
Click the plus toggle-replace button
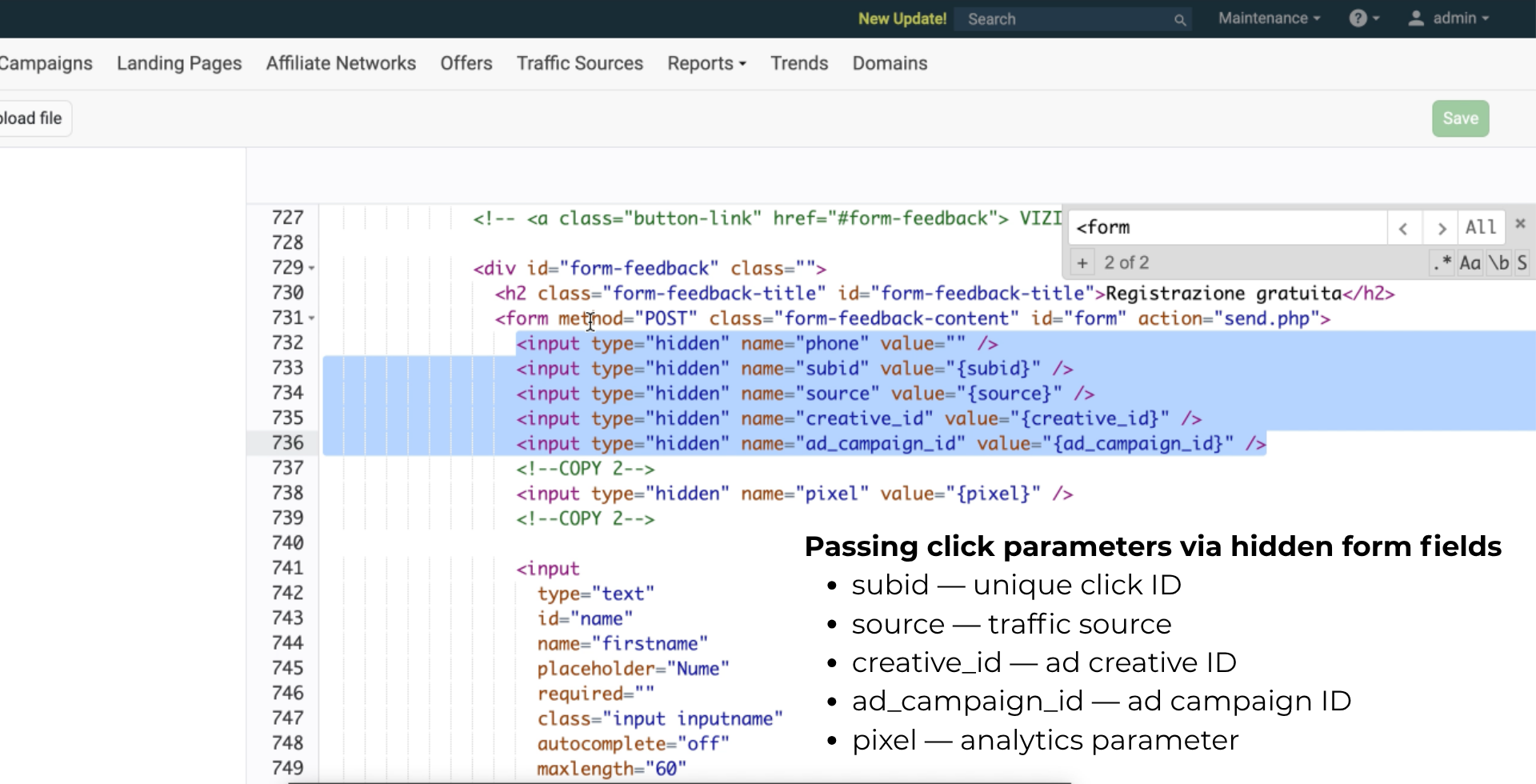coord(1082,262)
